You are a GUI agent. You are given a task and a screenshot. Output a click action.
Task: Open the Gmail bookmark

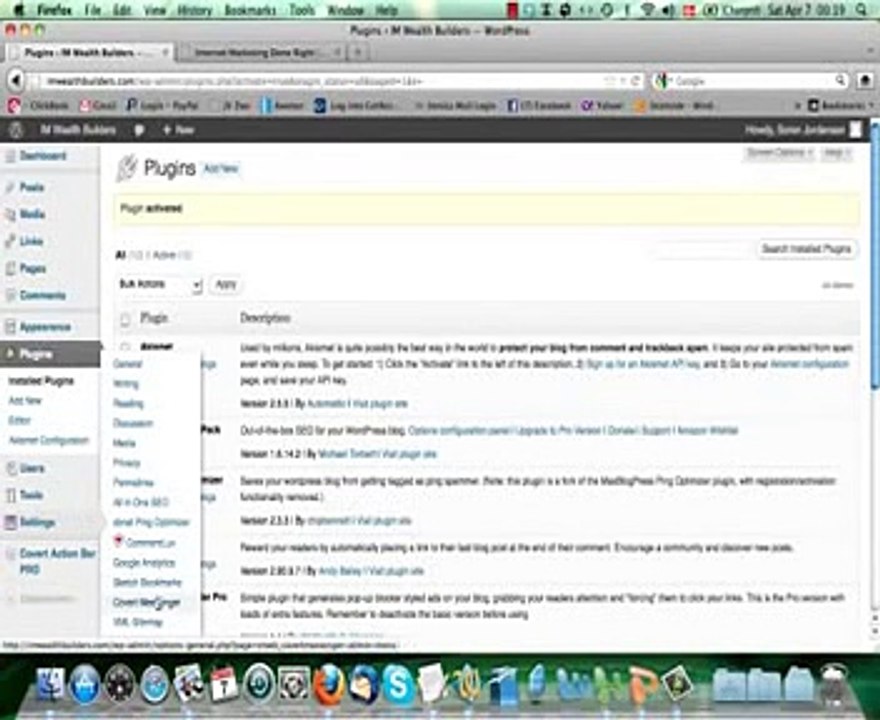click(x=98, y=106)
